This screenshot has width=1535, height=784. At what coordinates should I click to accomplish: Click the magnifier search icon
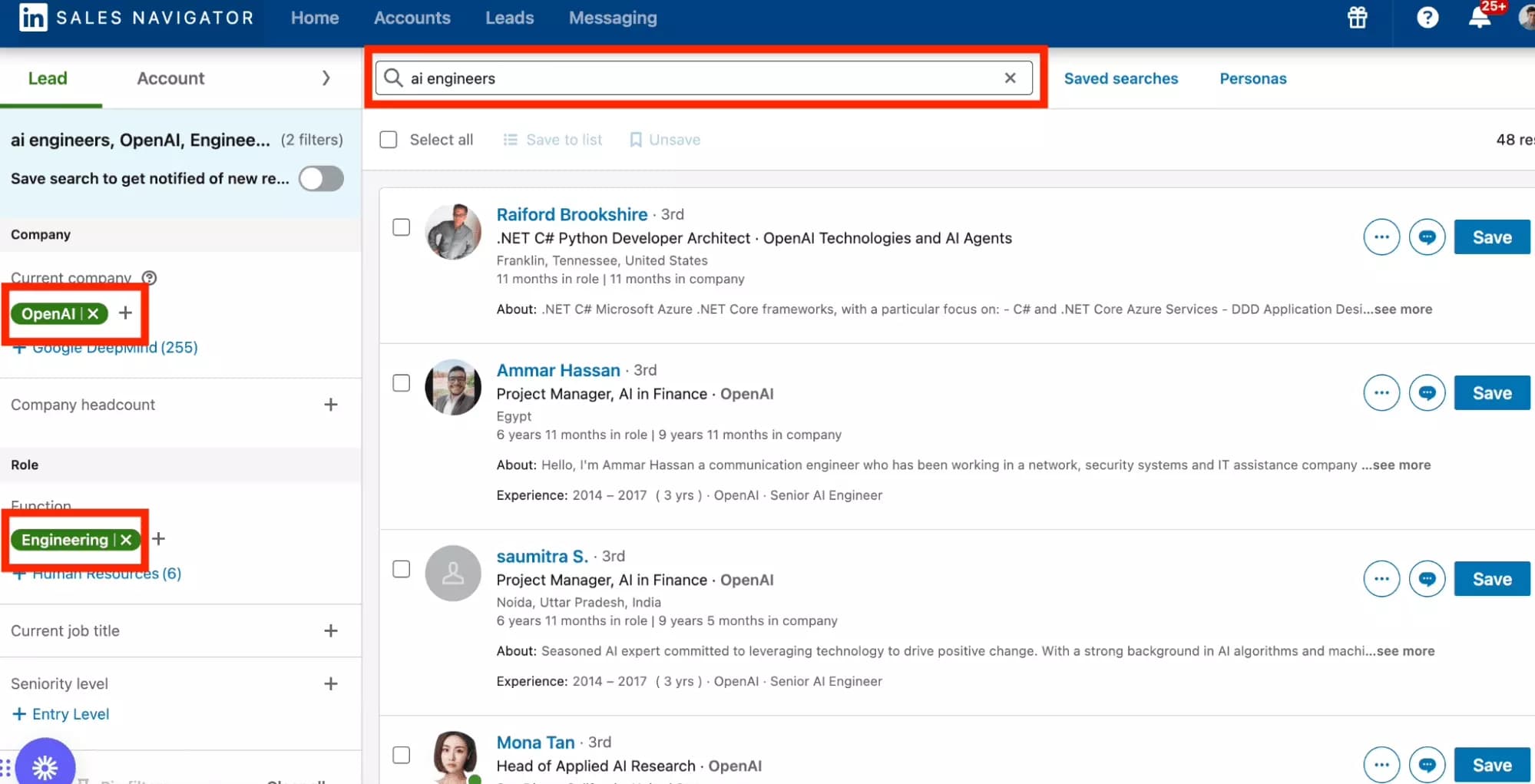click(393, 78)
